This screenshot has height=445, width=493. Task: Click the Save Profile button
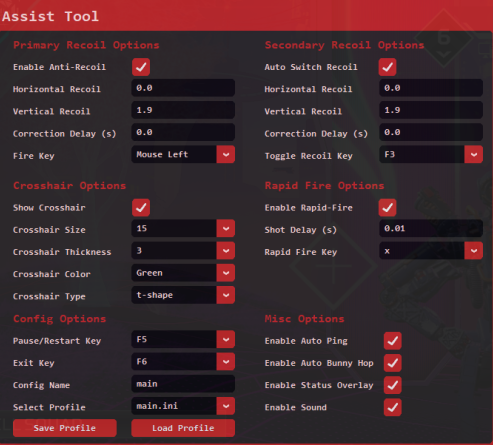click(65, 428)
